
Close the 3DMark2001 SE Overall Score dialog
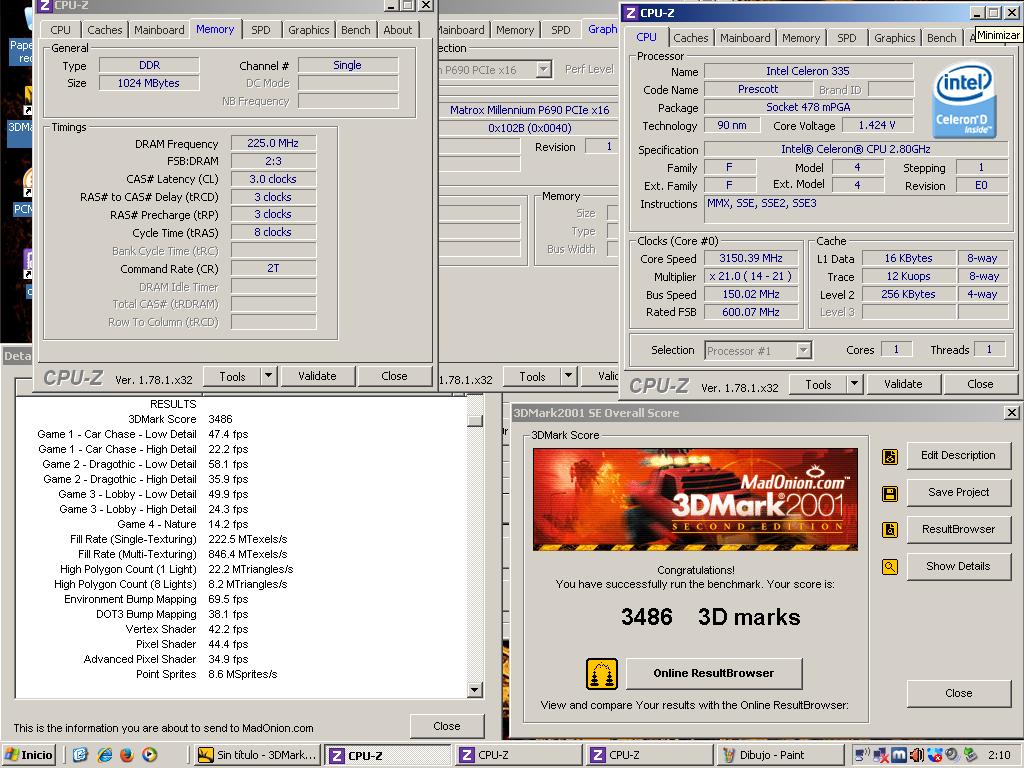pyautogui.click(x=1012, y=413)
